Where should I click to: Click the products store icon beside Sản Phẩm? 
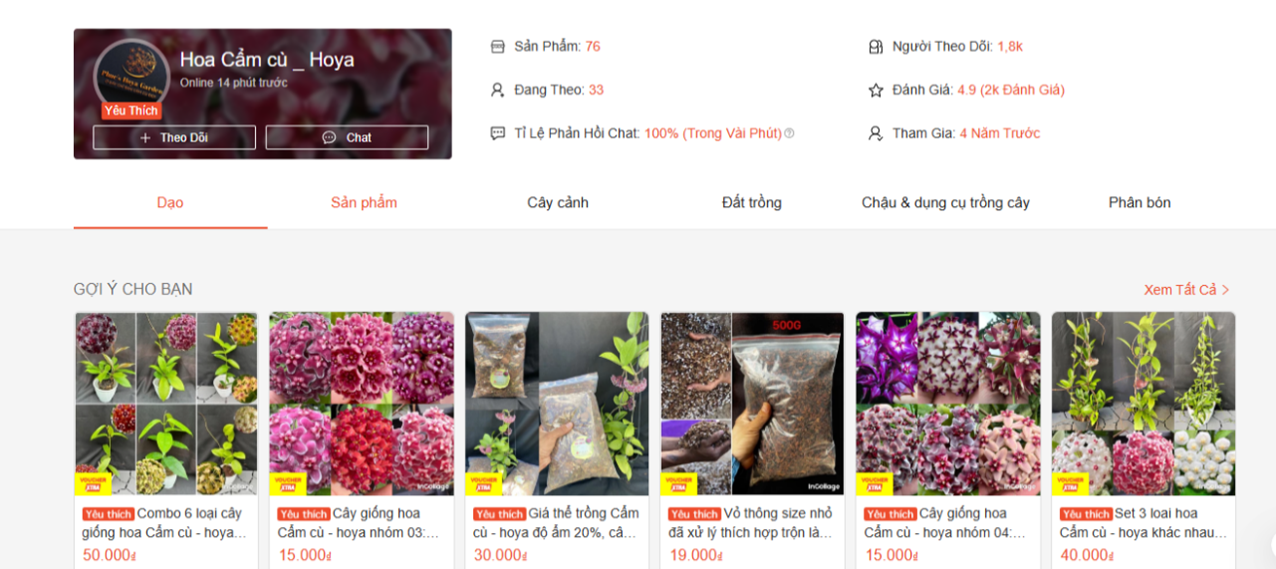point(498,46)
